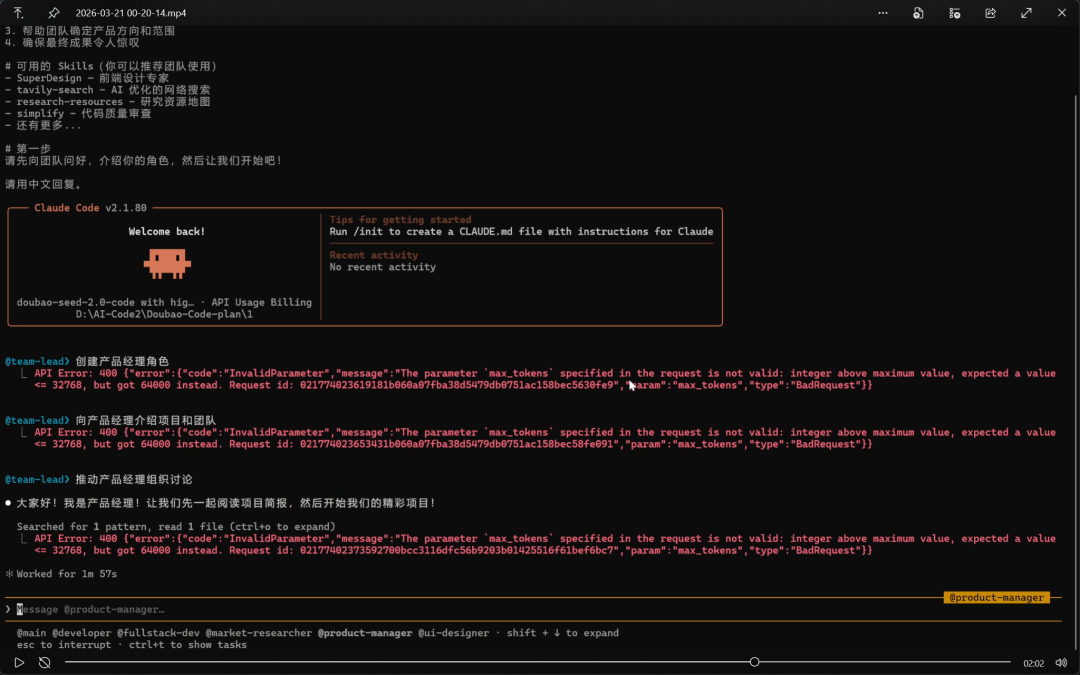Click 'Claude Code v2.1.80' header

[x=90, y=207]
